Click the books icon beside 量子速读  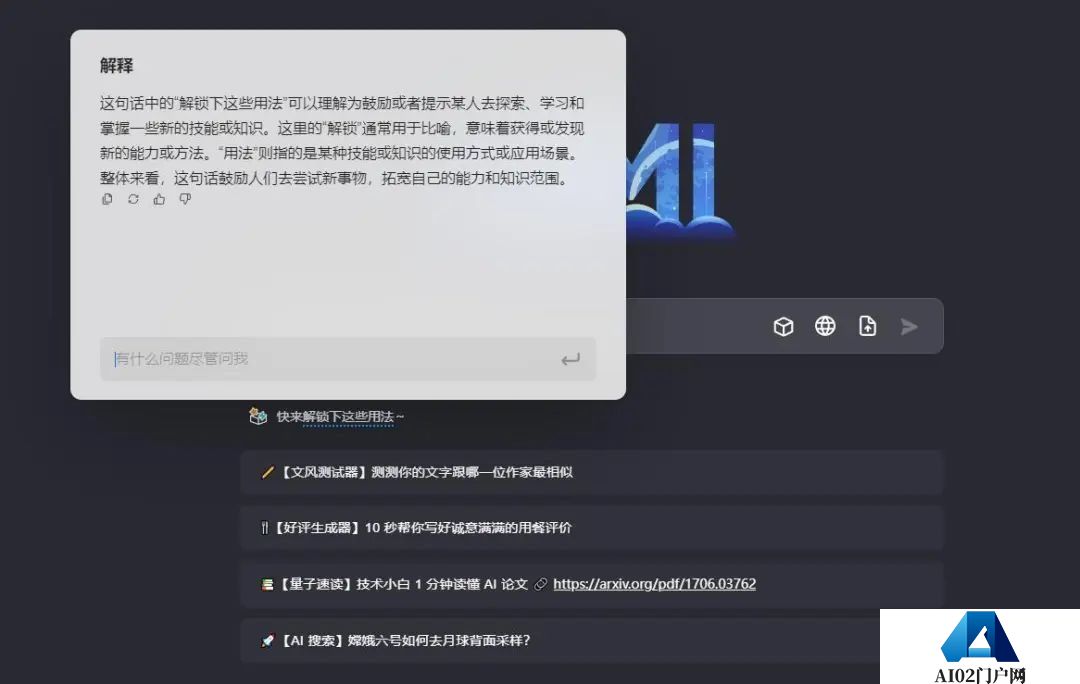tap(267, 584)
